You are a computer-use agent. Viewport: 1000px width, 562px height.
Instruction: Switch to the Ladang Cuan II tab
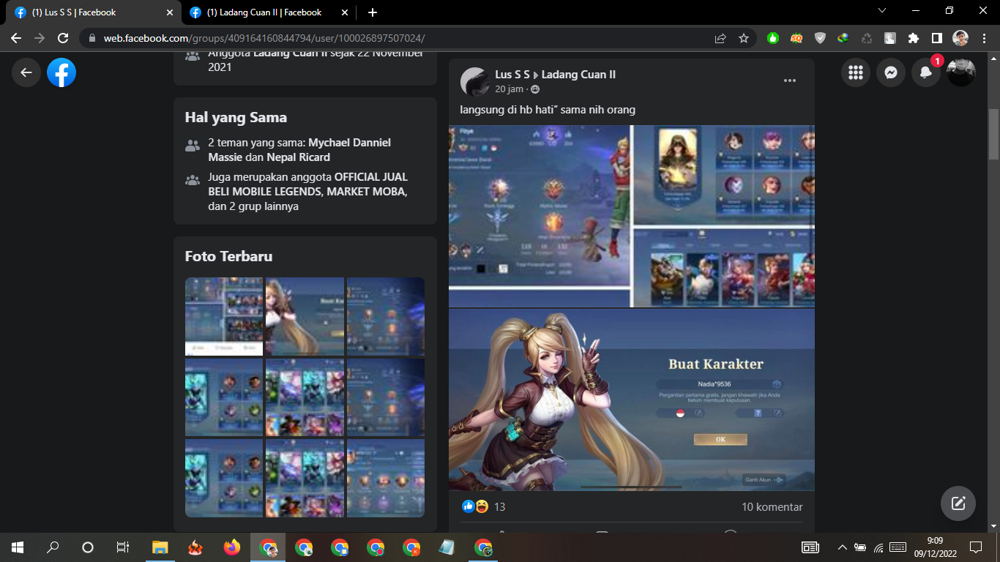267,12
